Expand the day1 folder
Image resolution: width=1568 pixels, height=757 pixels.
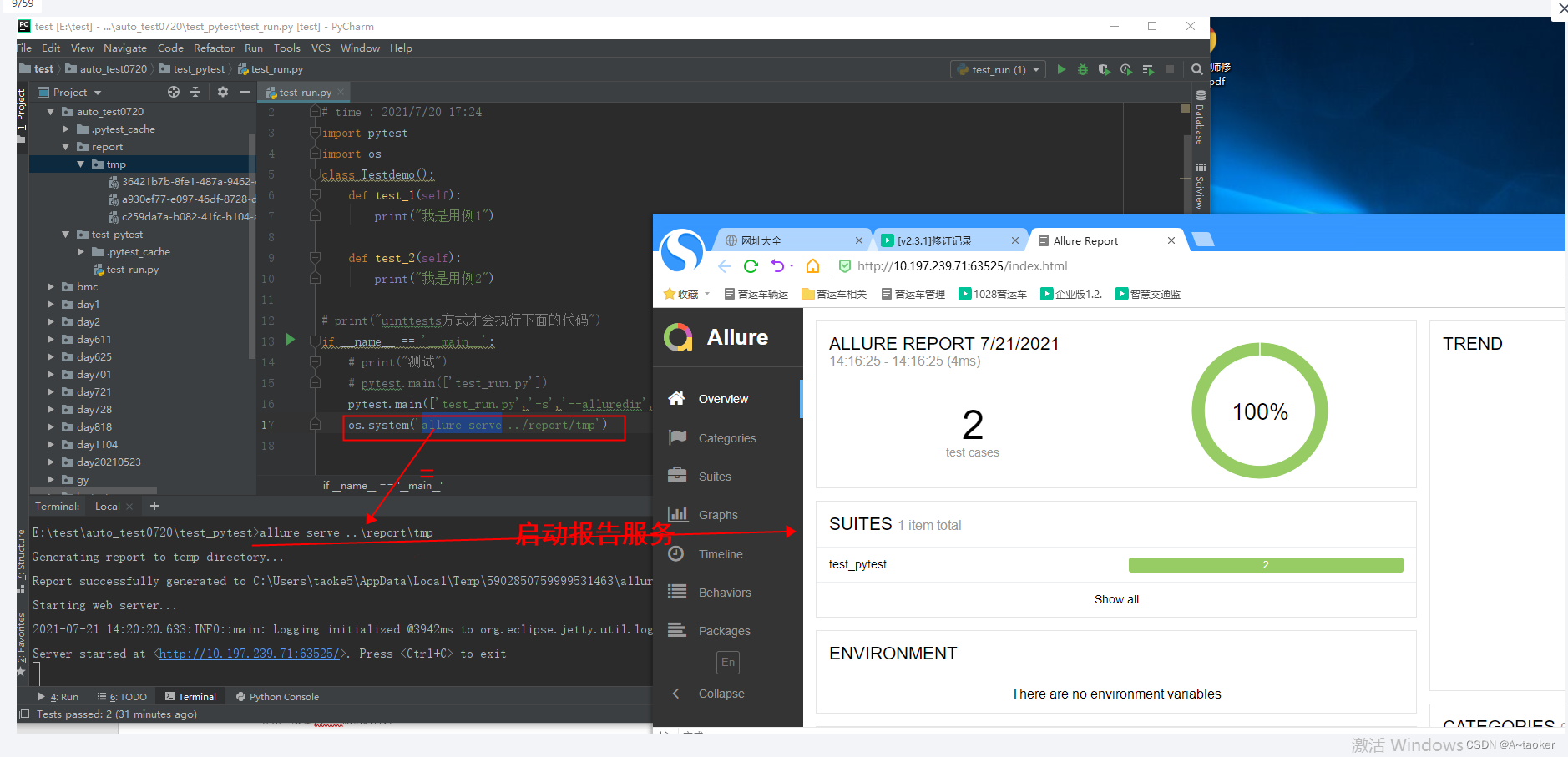[51, 305]
